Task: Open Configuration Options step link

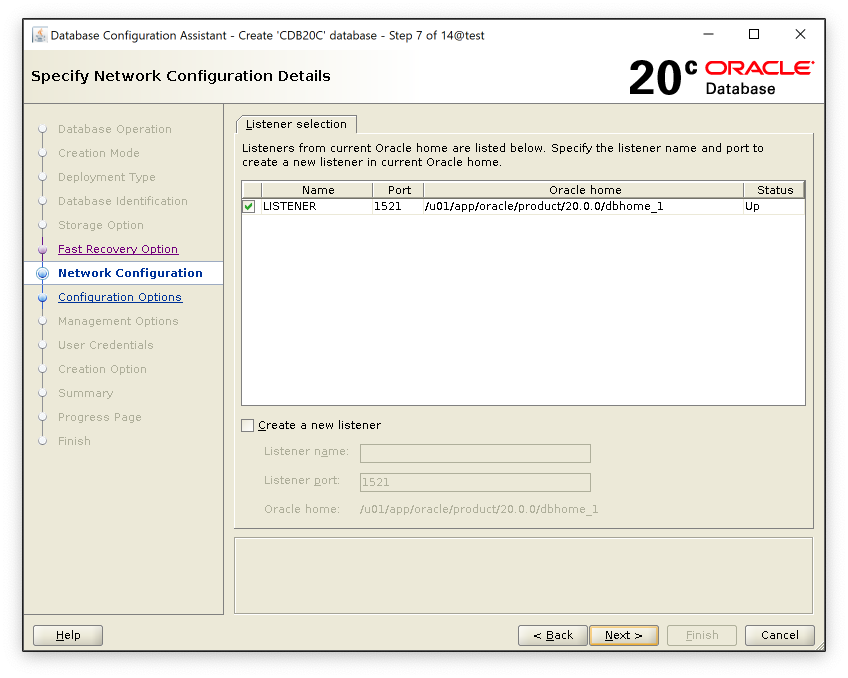Action: 120,297
